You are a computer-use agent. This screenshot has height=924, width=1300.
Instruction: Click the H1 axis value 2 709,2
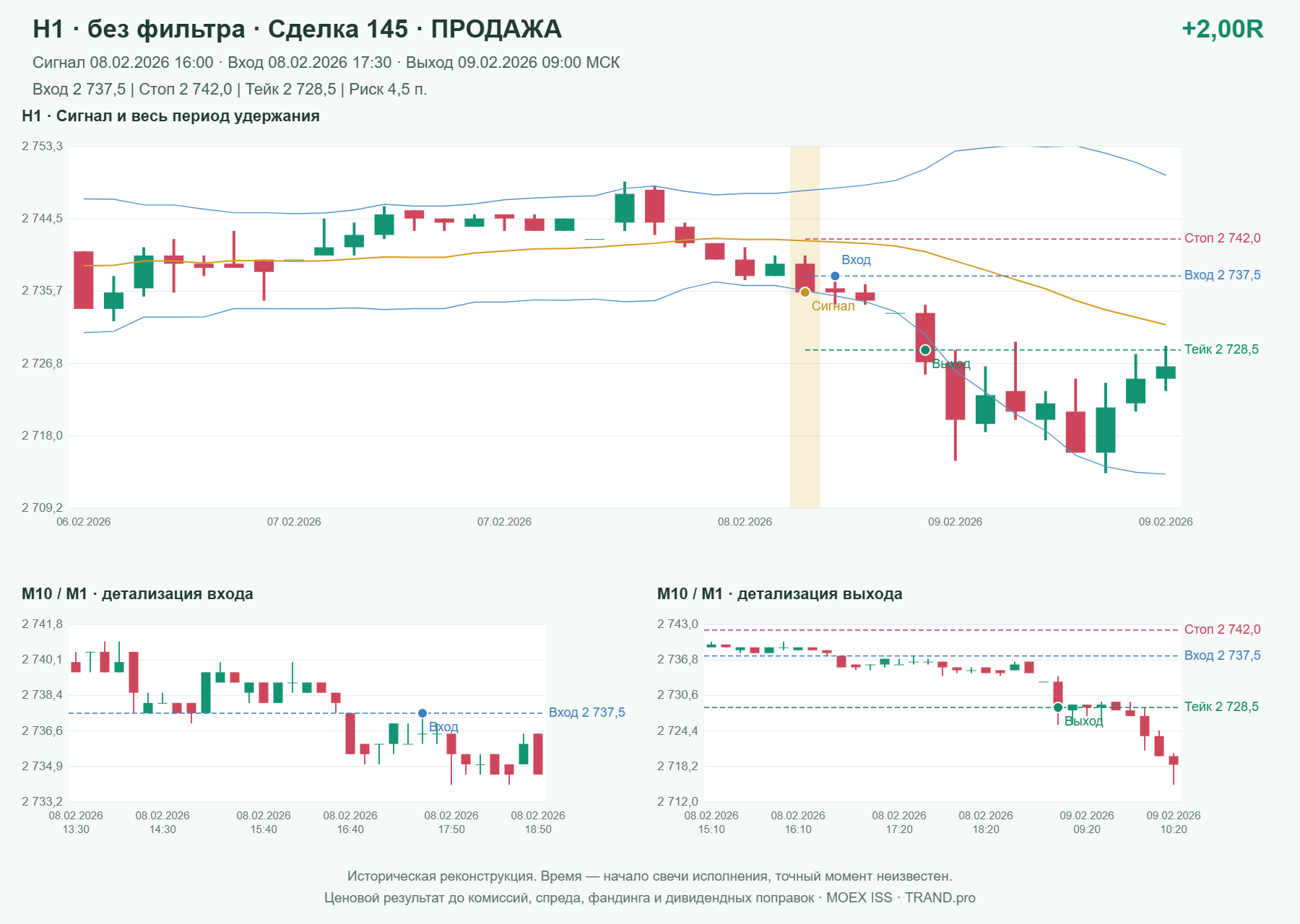click(42, 508)
